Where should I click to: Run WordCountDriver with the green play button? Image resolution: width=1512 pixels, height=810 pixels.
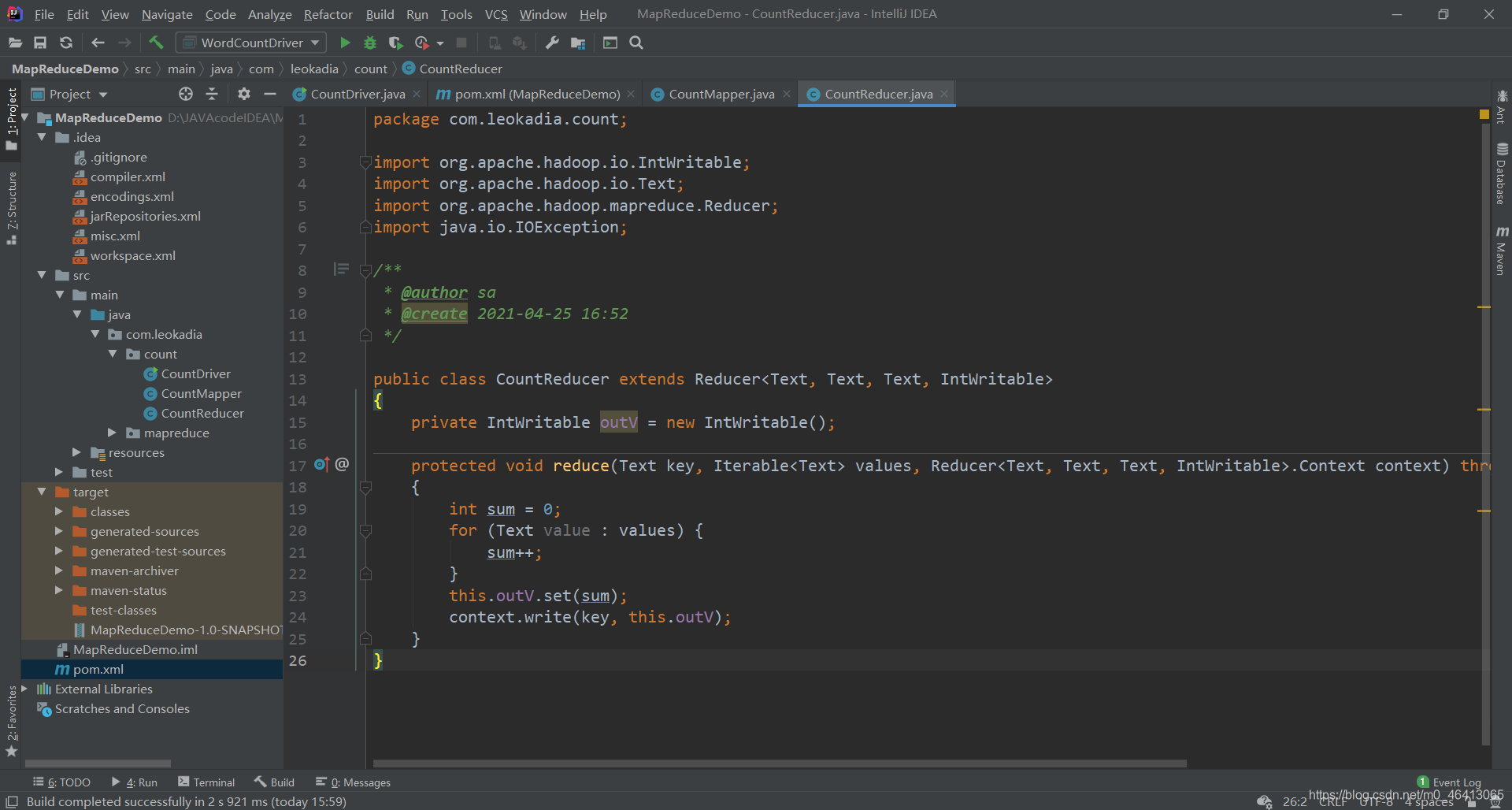tap(345, 43)
